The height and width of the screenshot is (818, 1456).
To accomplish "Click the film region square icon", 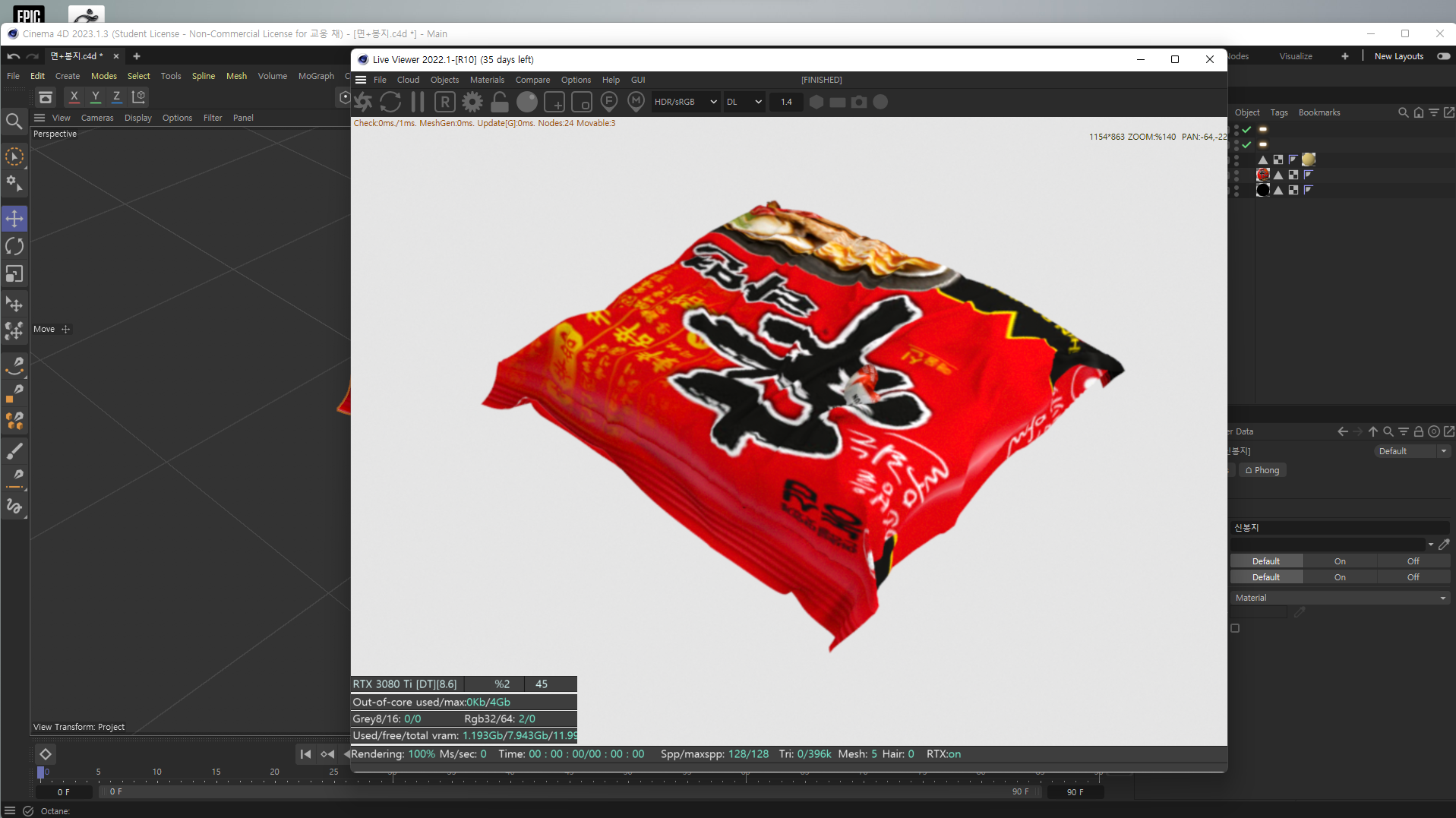I will [582, 102].
